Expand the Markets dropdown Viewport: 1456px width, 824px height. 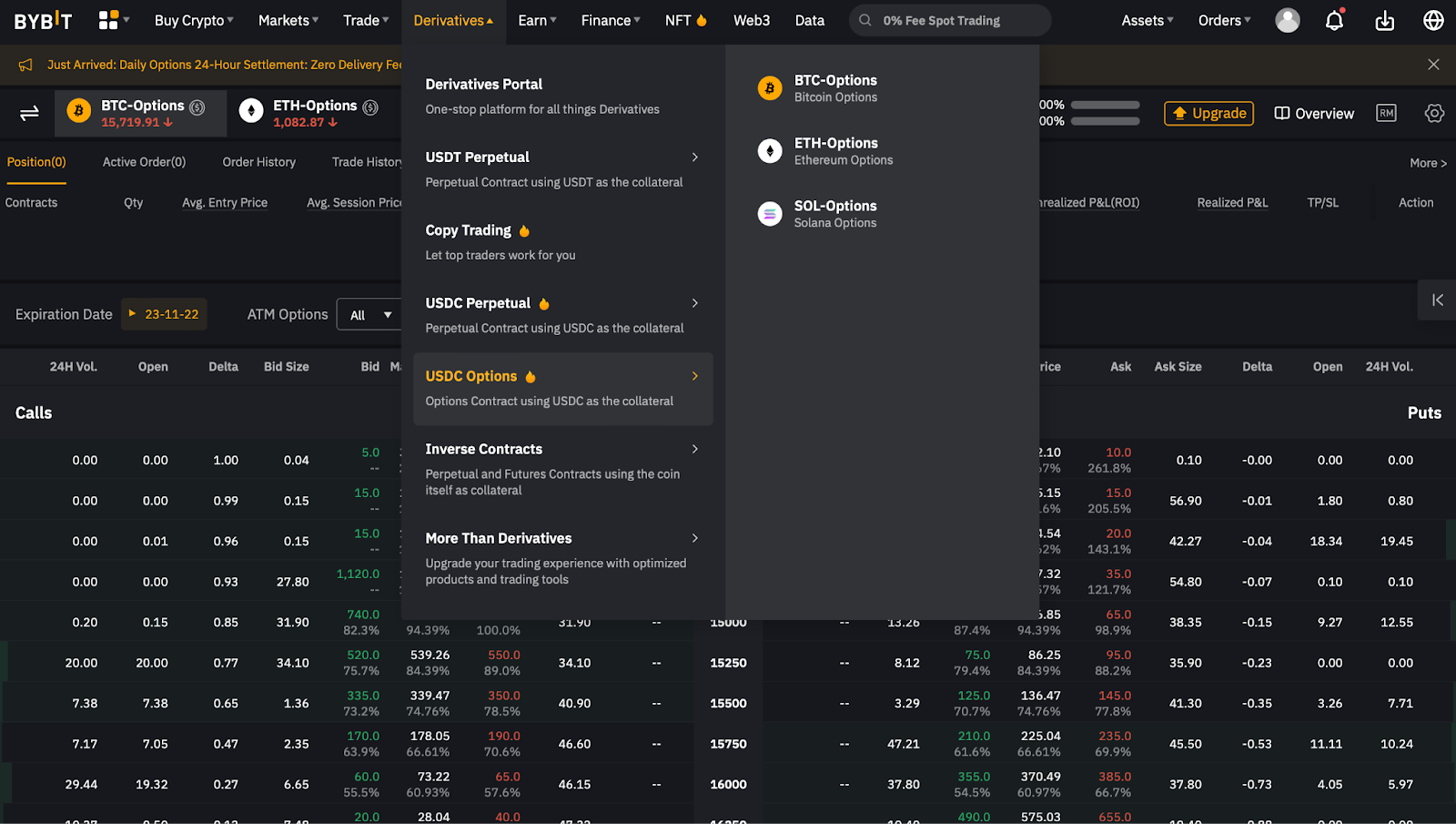(x=288, y=20)
